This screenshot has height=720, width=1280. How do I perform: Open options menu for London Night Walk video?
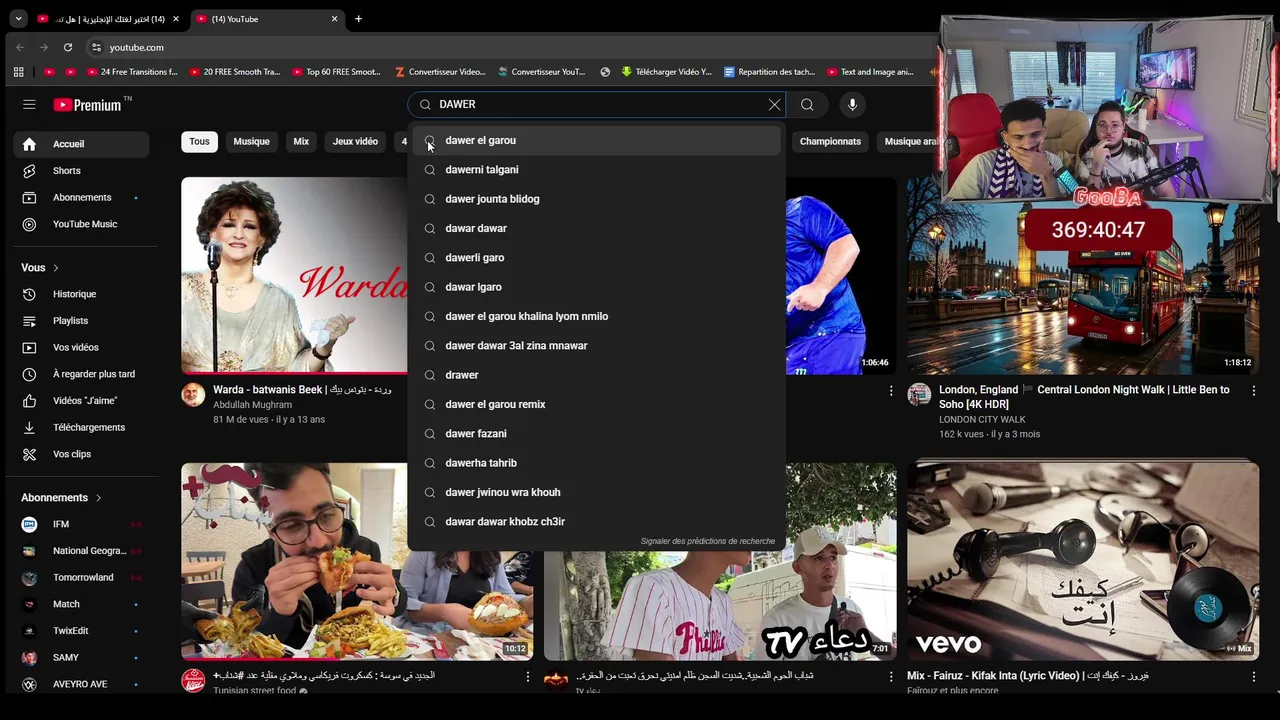1254,391
